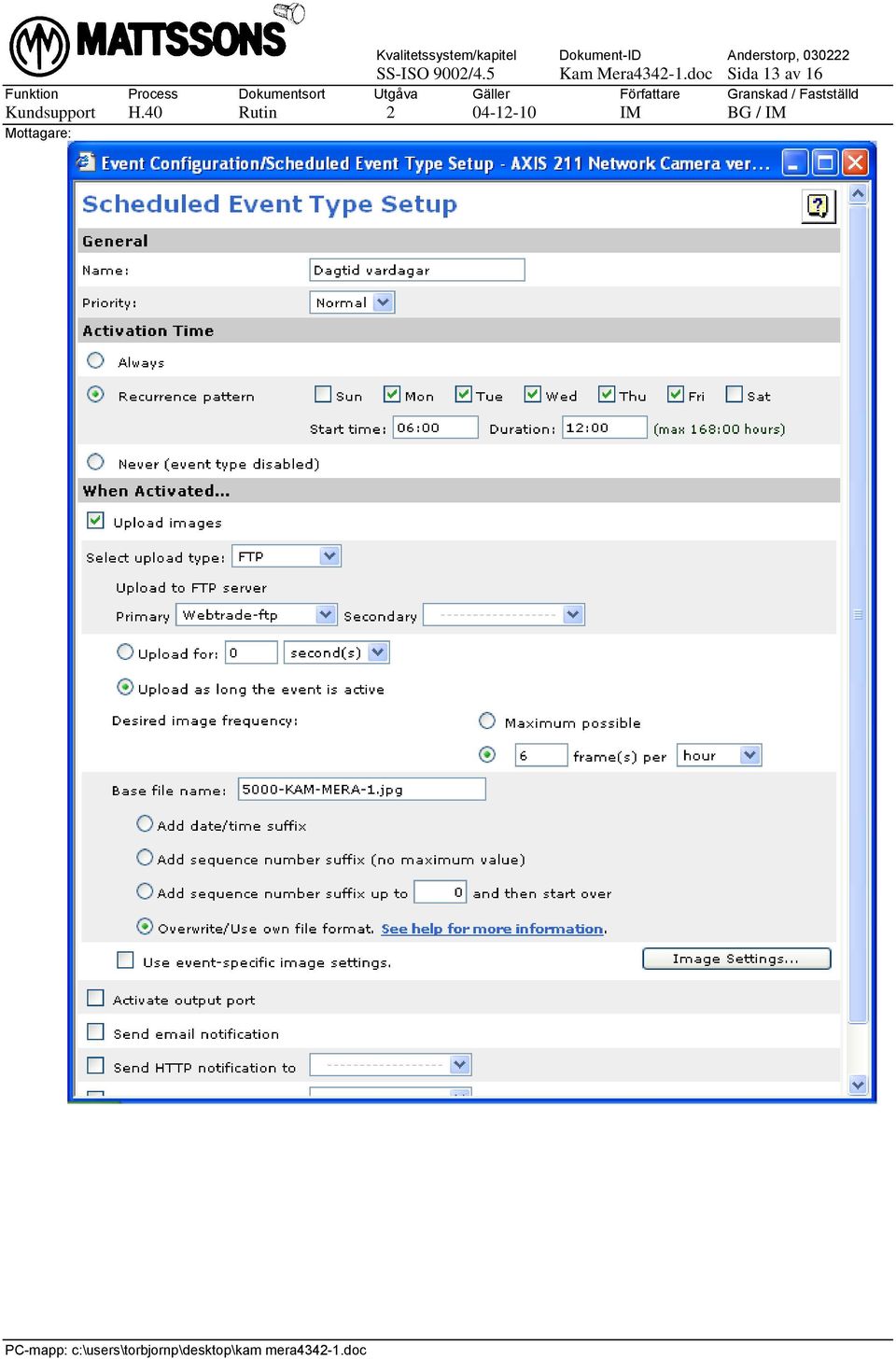Toggle the Mon checkbox
Viewport: 896px width, 1359px height.
tap(392, 395)
